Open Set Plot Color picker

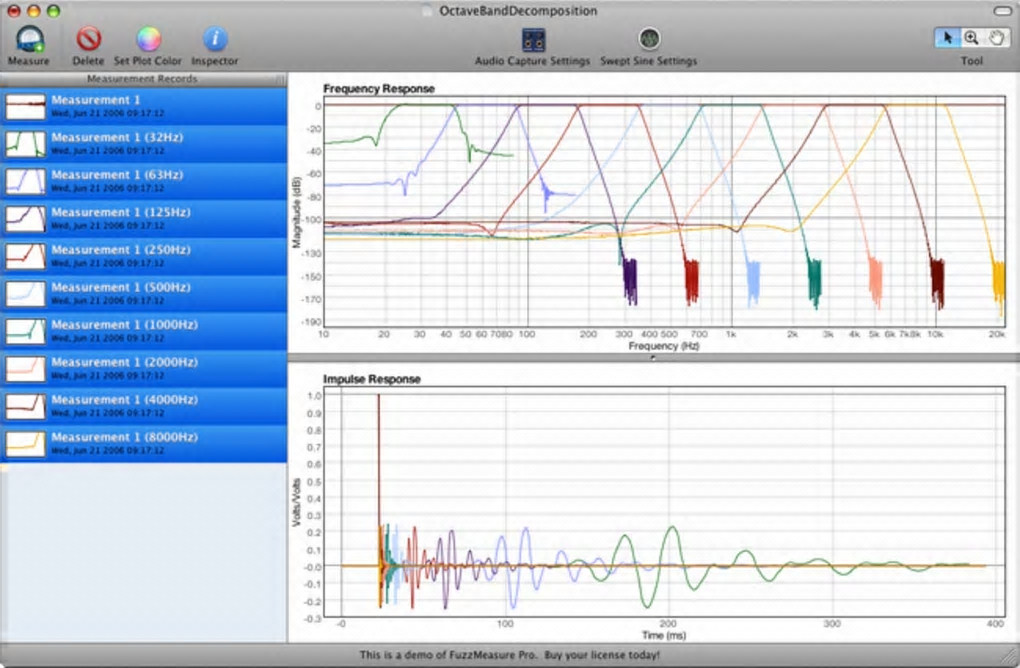pyautogui.click(x=148, y=40)
